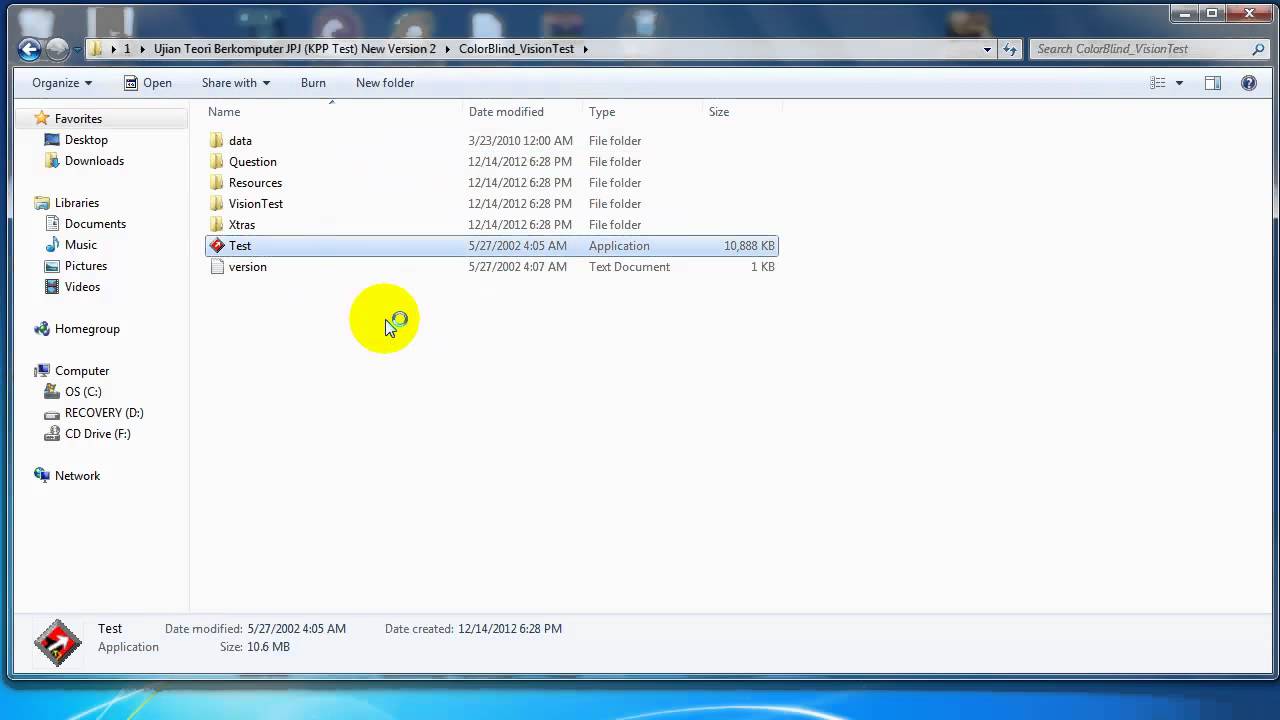Image resolution: width=1280 pixels, height=720 pixels.
Task: Click the Back navigation arrow
Action: click(x=30, y=48)
